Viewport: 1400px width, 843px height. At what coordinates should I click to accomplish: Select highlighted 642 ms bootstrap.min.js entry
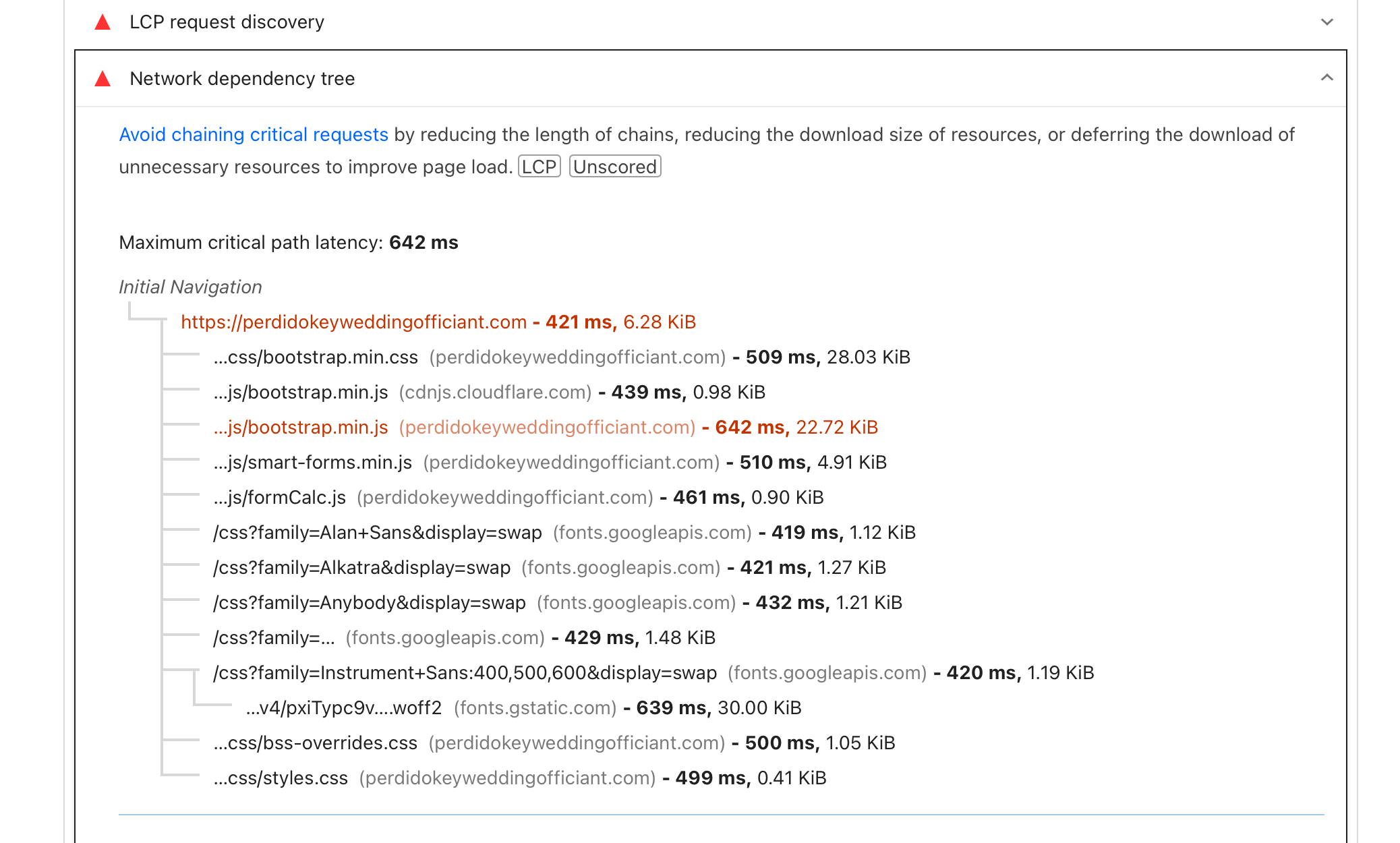pos(301,428)
